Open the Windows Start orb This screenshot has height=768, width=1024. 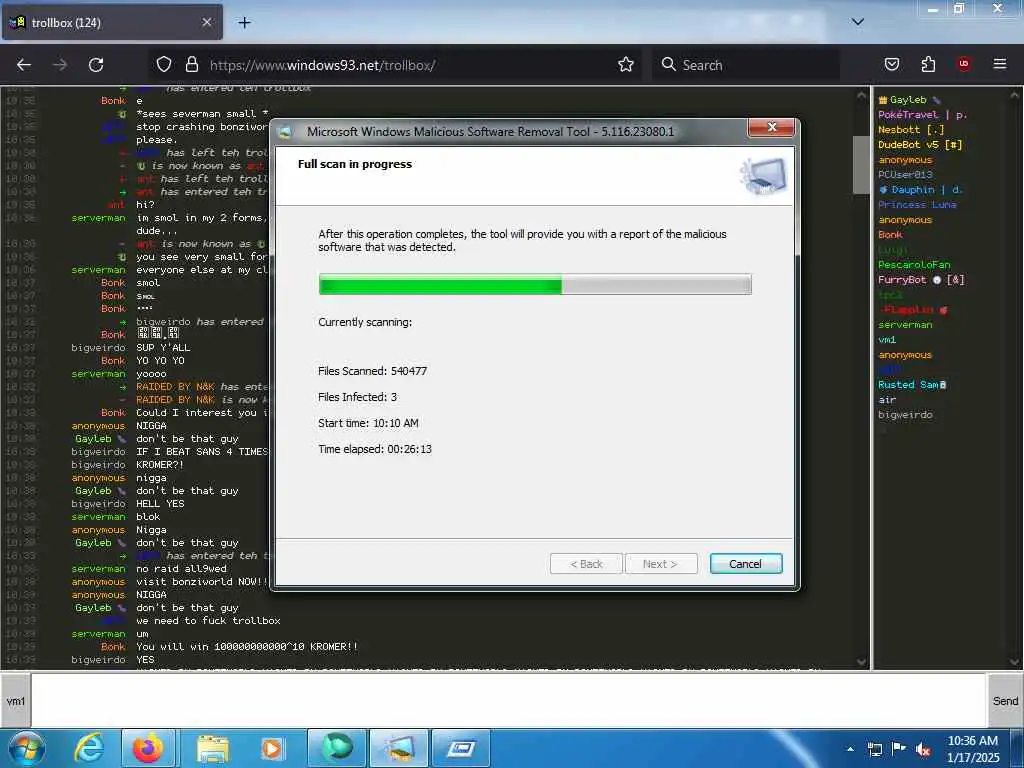pyautogui.click(x=26, y=748)
